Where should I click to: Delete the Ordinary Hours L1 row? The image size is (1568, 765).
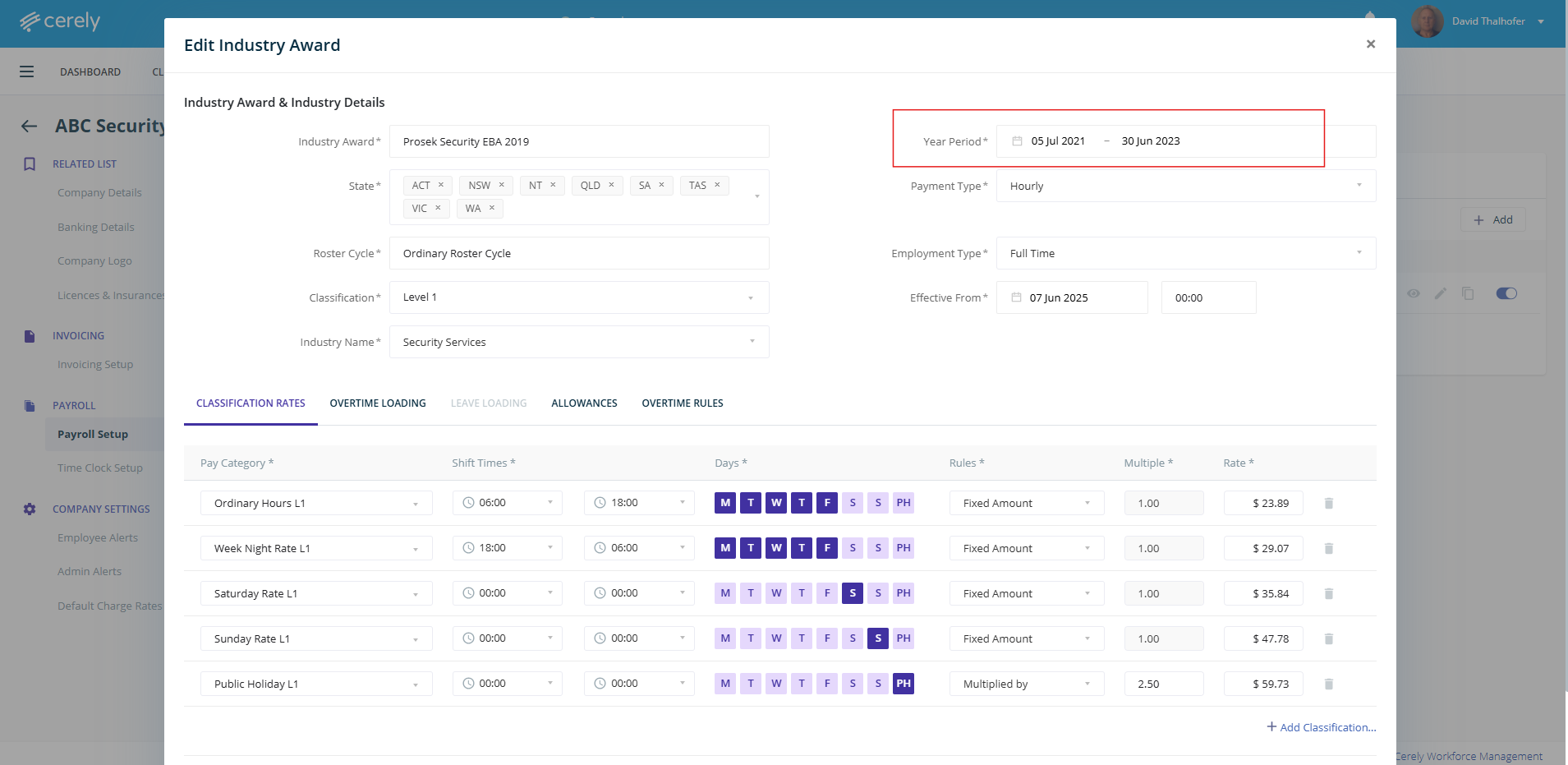pyautogui.click(x=1328, y=503)
